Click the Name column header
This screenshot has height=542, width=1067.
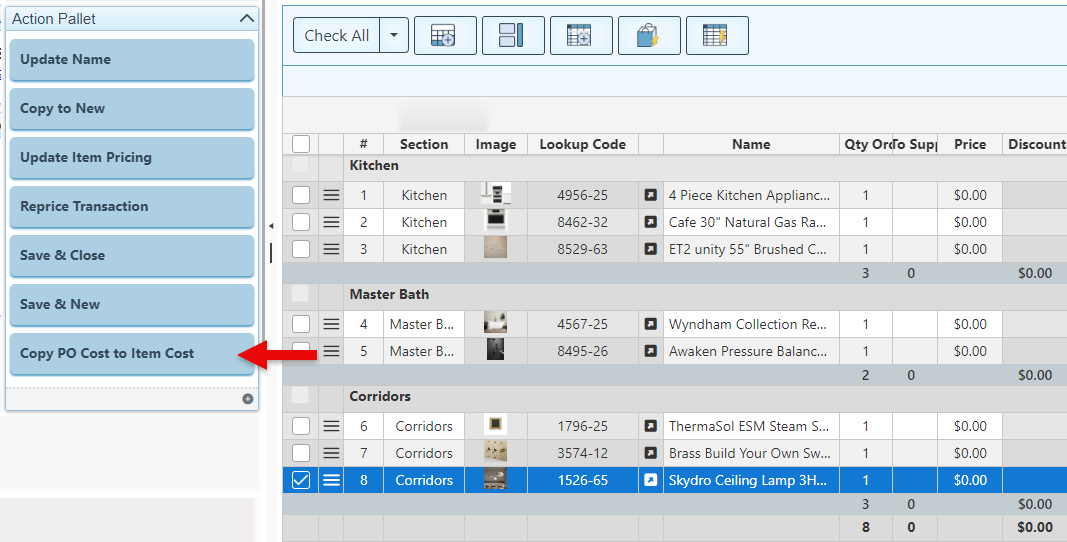pos(750,144)
